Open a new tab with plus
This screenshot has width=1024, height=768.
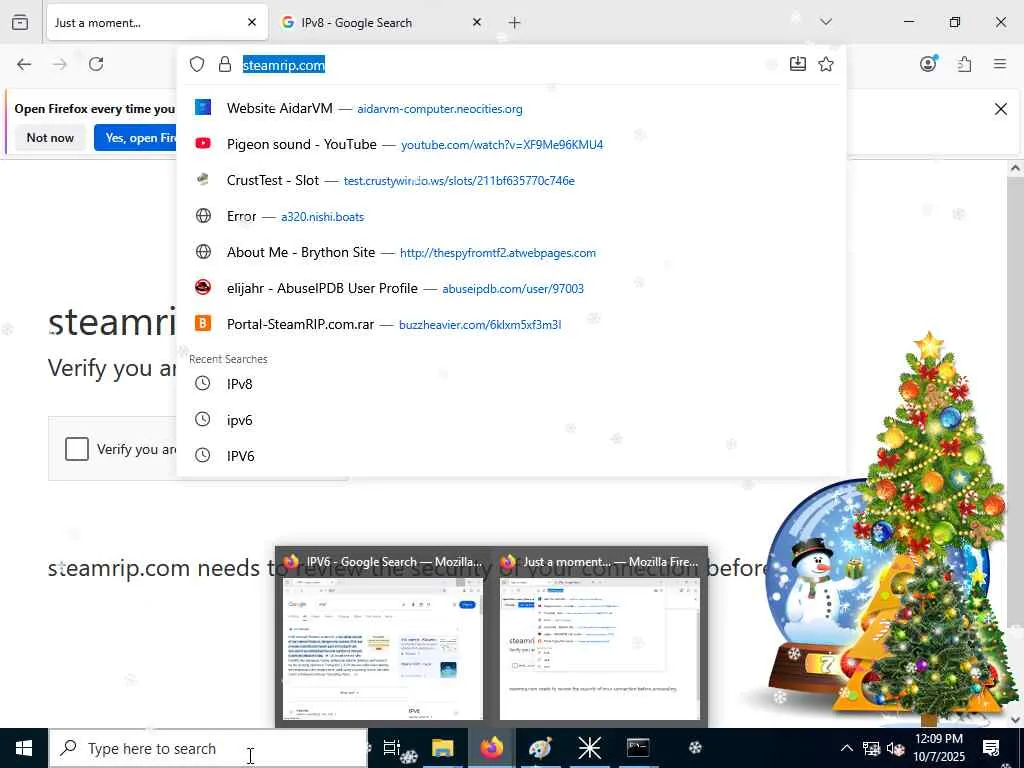(515, 23)
